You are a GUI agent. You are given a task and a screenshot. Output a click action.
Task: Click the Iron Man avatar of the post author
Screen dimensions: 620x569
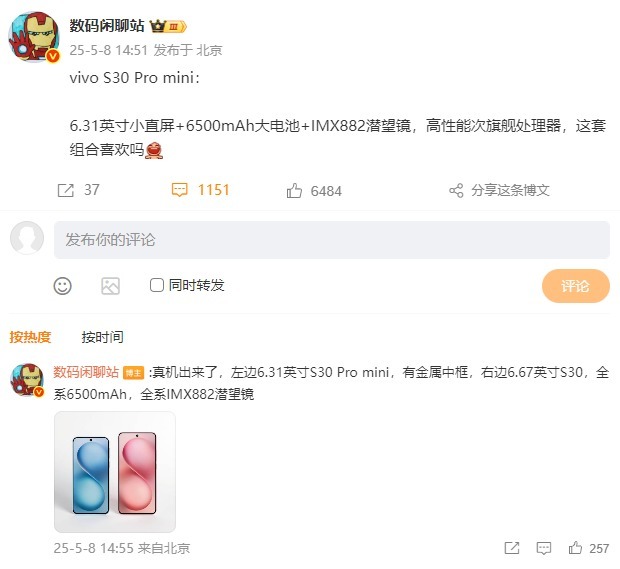[34, 37]
